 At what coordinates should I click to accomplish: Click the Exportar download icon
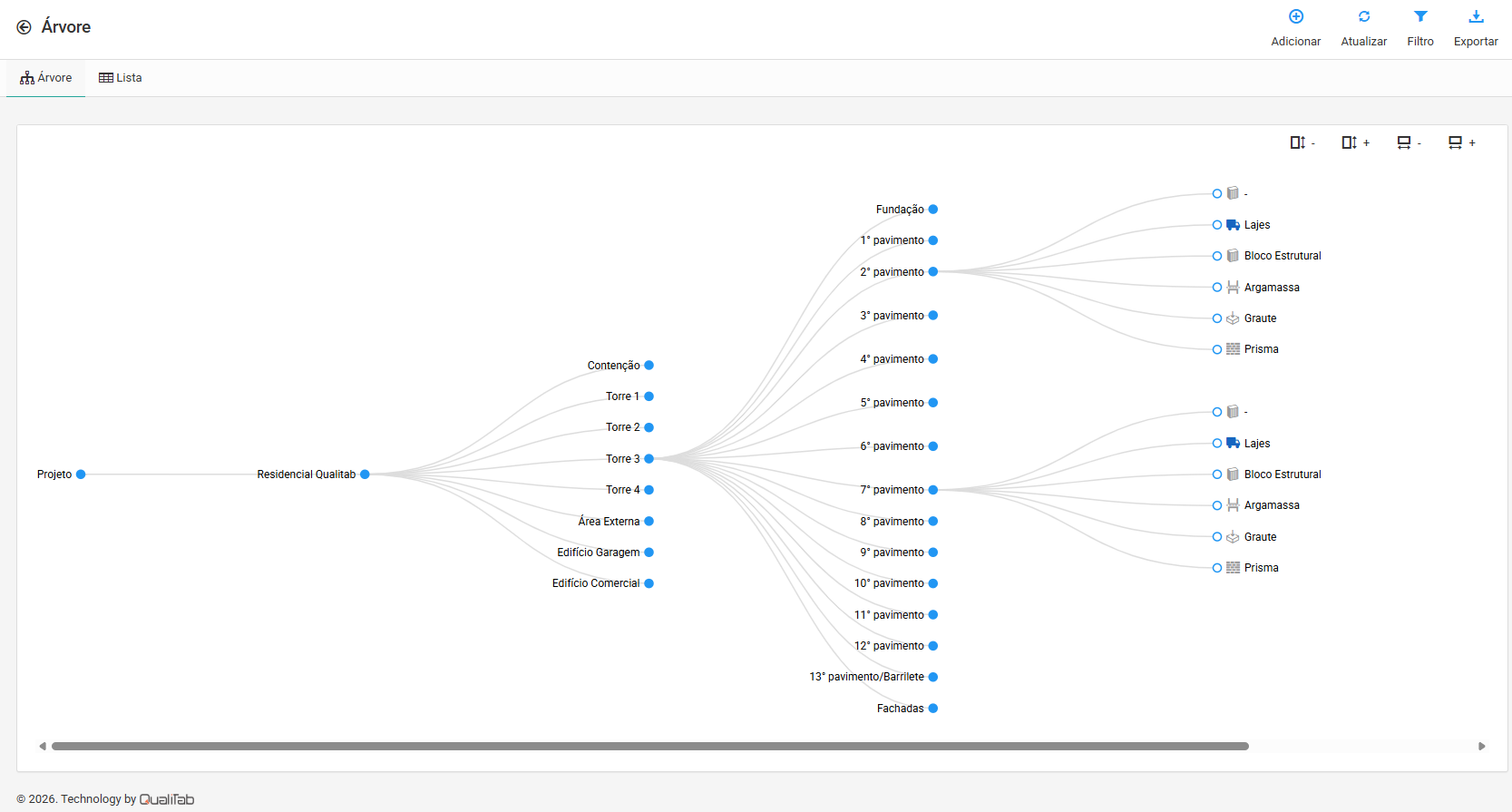pyautogui.click(x=1476, y=16)
